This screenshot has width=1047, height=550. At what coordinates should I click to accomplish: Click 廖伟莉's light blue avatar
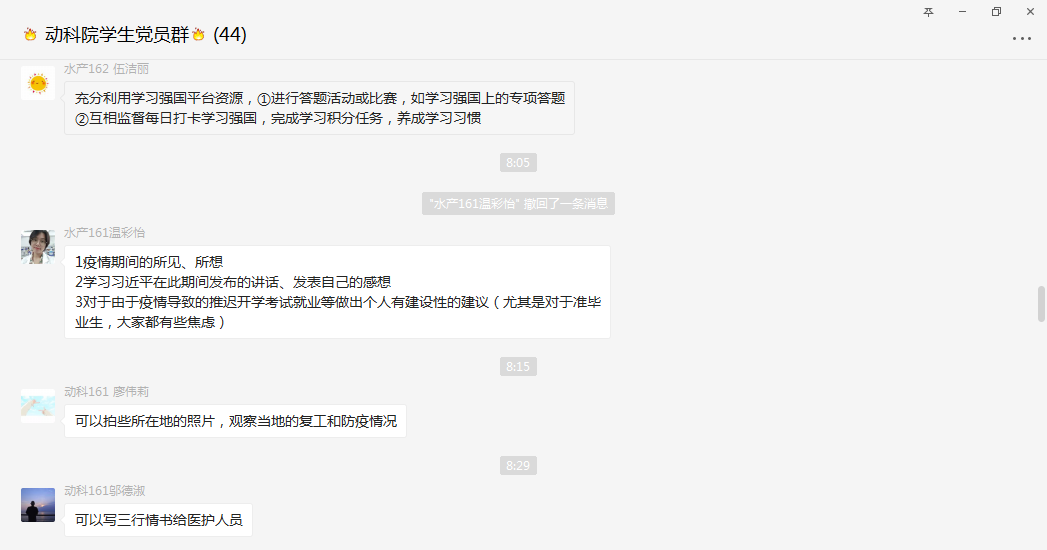(38, 406)
